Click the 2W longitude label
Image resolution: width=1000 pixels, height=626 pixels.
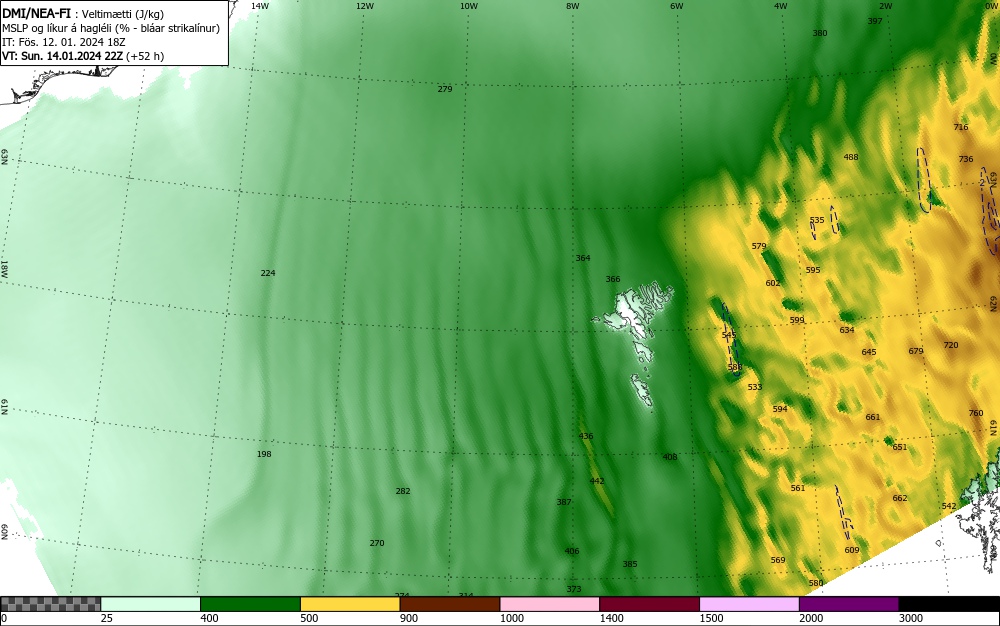(x=885, y=6)
